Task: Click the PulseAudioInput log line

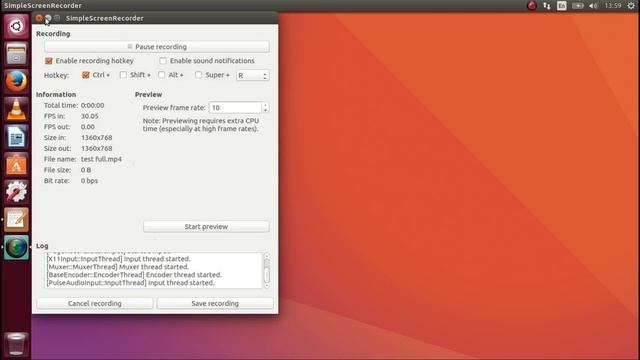Action: [131, 282]
